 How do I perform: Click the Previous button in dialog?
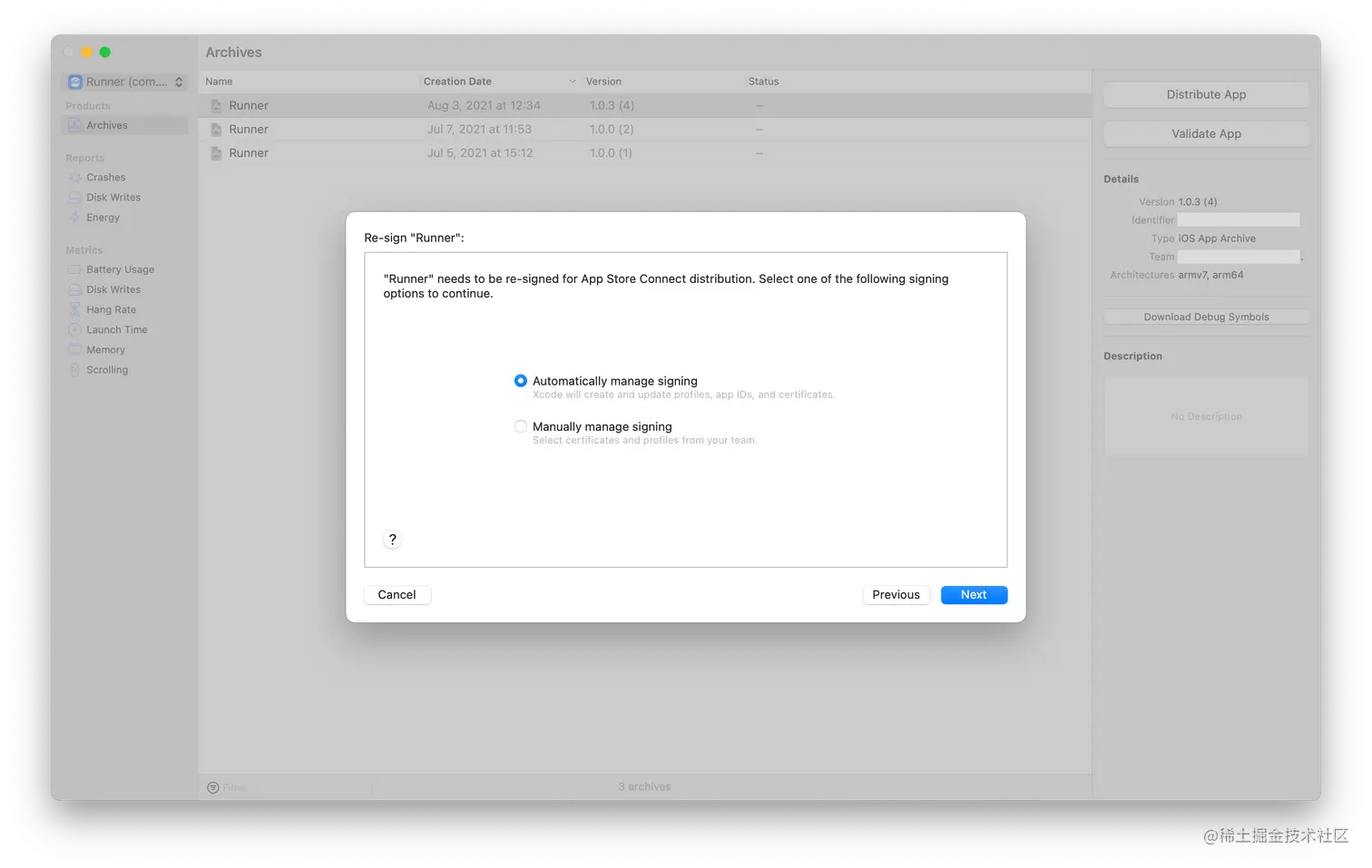tap(896, 595)
